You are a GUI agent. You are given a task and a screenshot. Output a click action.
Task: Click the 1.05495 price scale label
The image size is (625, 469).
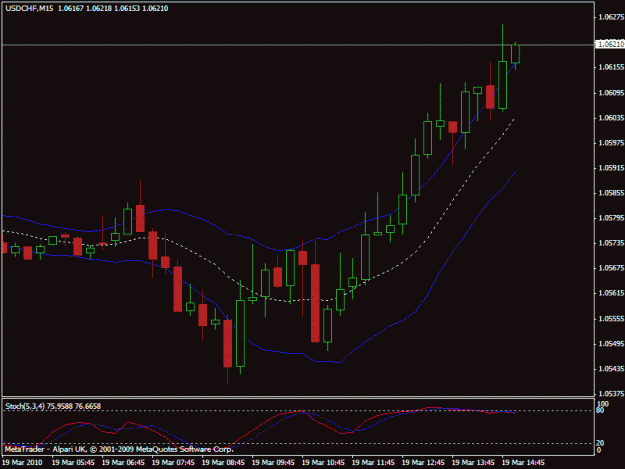pyautogui.click(x=611, y=344)
